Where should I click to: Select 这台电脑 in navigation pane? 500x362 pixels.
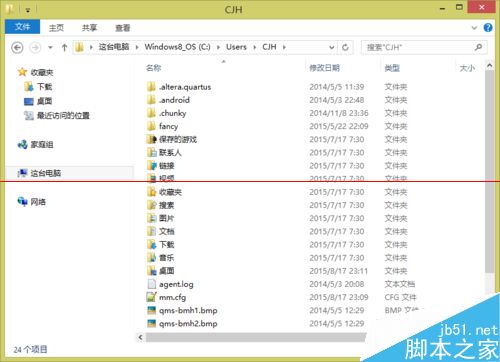tap(46, 173)
